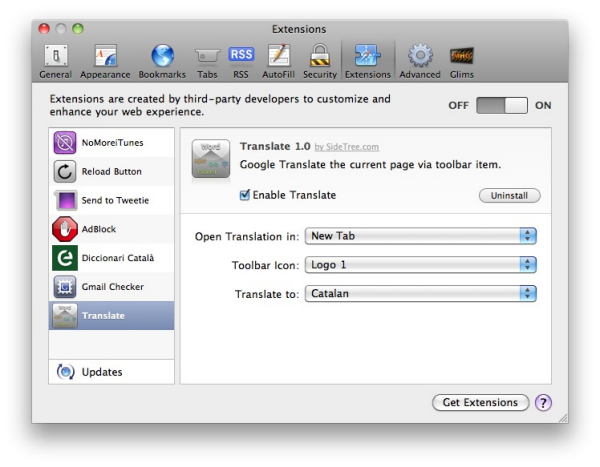Click the Bookmarks tab label
The image size is (600, 467).
click(x=162, y=74)
